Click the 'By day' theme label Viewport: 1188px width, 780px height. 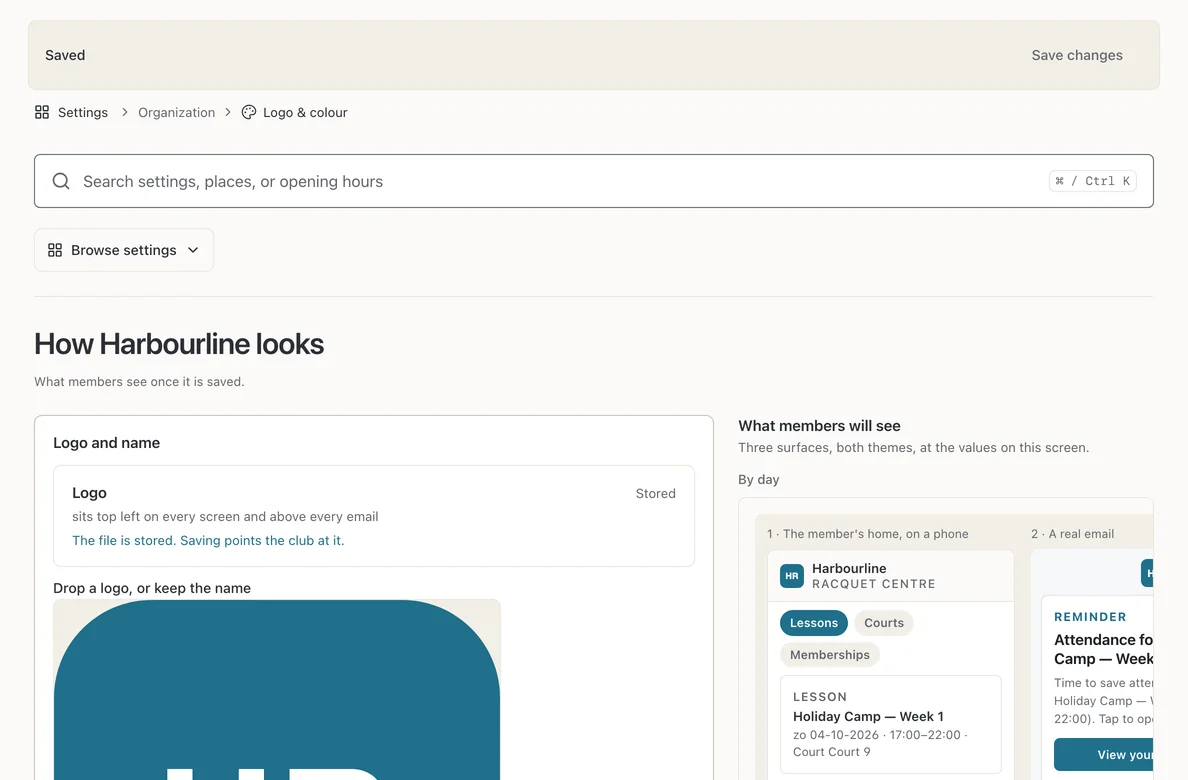758,480
